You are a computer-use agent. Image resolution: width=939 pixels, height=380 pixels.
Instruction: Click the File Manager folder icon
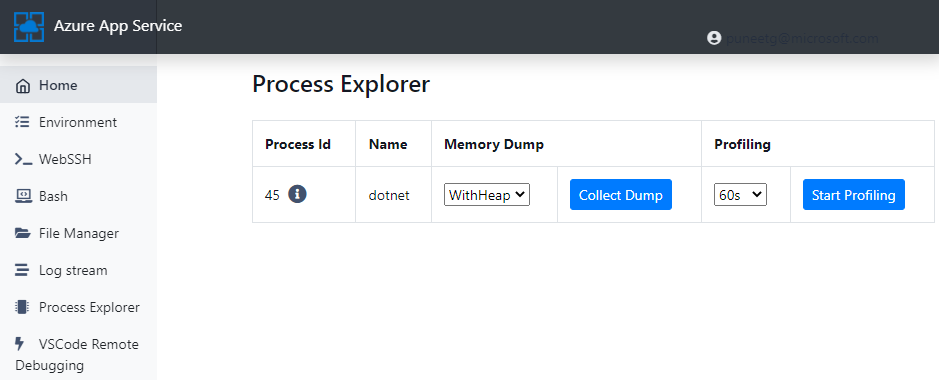pyautogui.click(x=22, y=233)
